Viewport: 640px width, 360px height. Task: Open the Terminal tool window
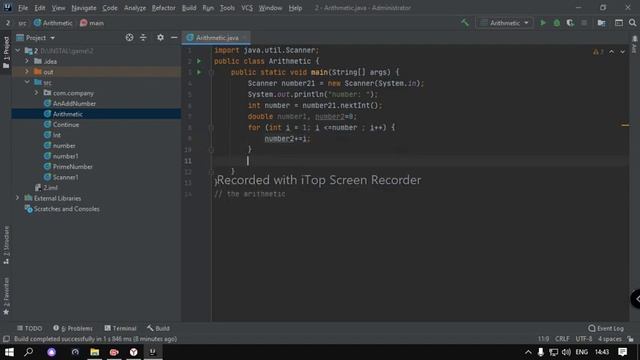point(120,328)
